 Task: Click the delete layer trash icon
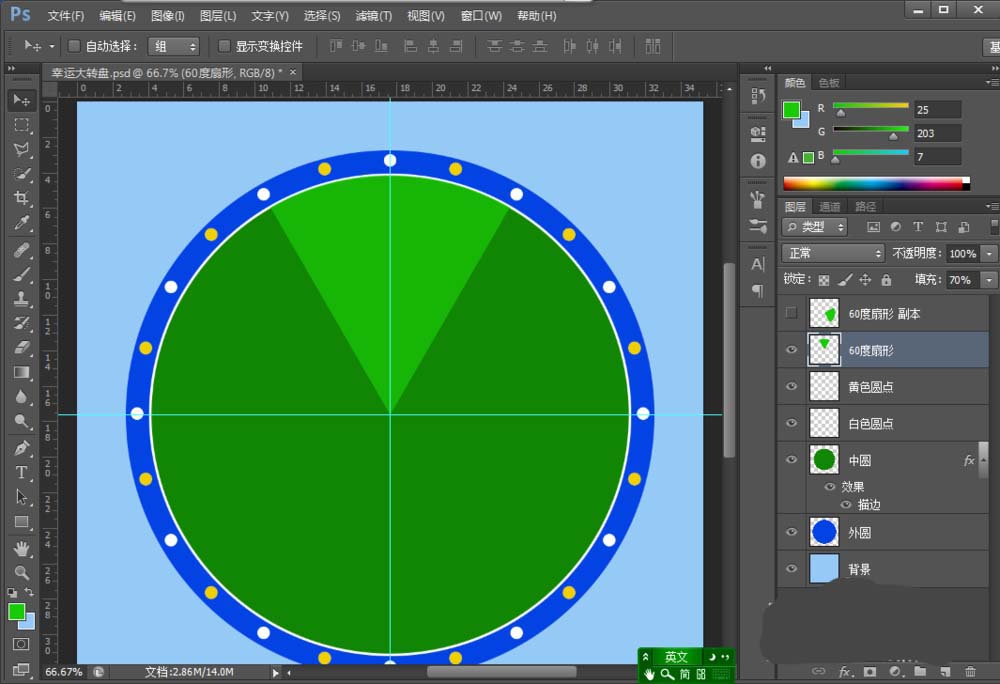(970, 672)
